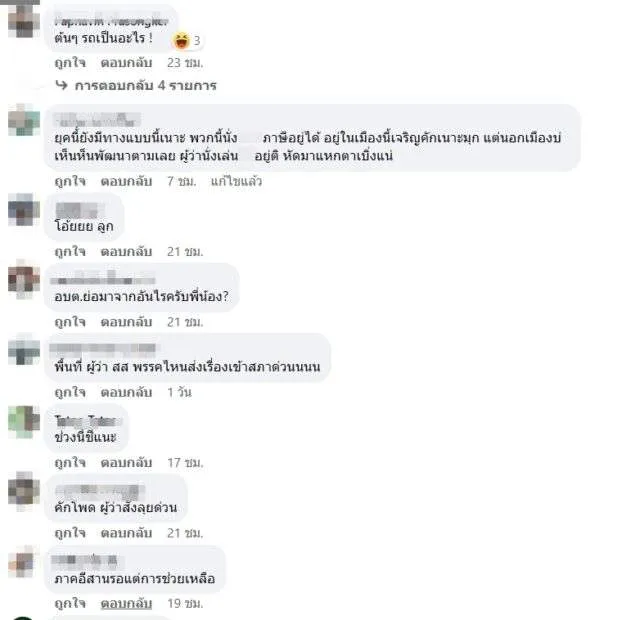Open avatar of the 'ช่วงนี้ชี้แนะ' commenter

click(x=24, y=422)
